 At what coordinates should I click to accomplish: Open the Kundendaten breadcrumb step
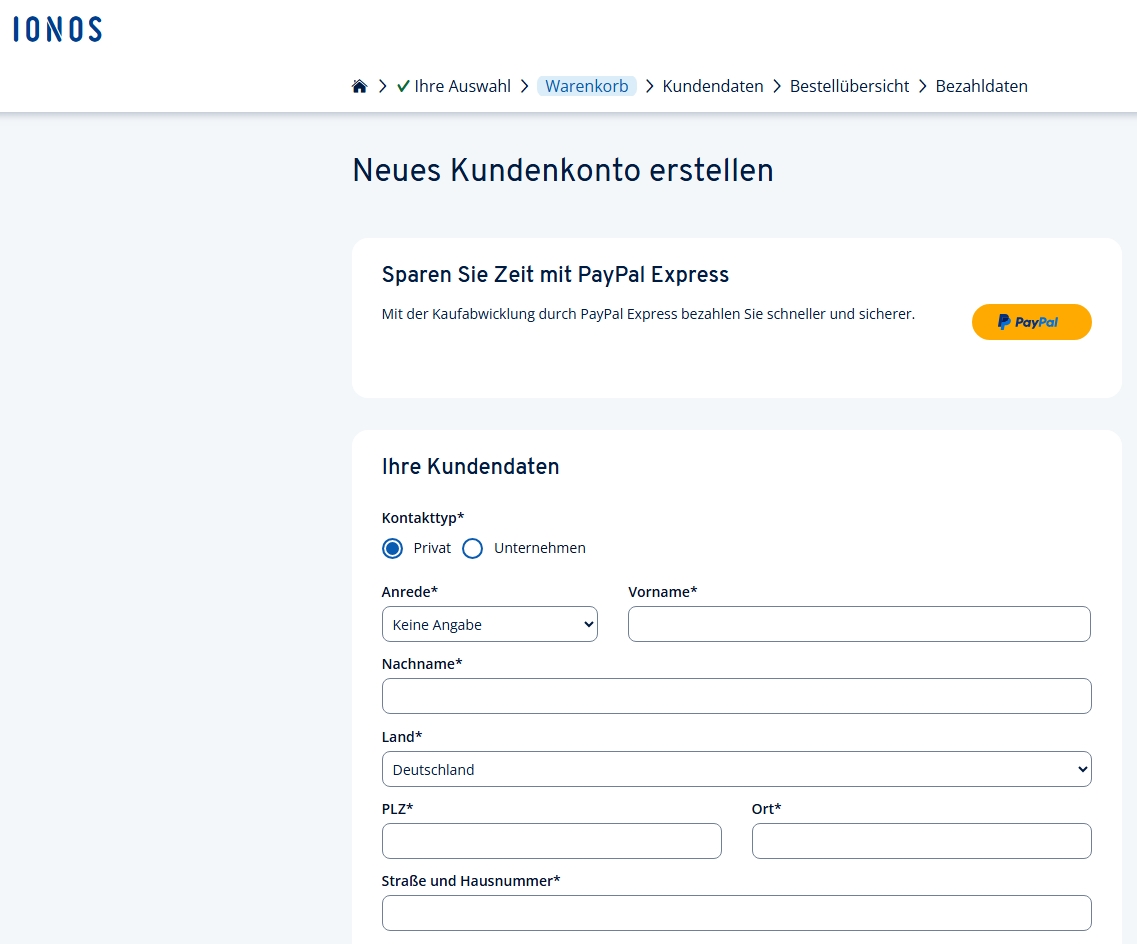[713, 86]
